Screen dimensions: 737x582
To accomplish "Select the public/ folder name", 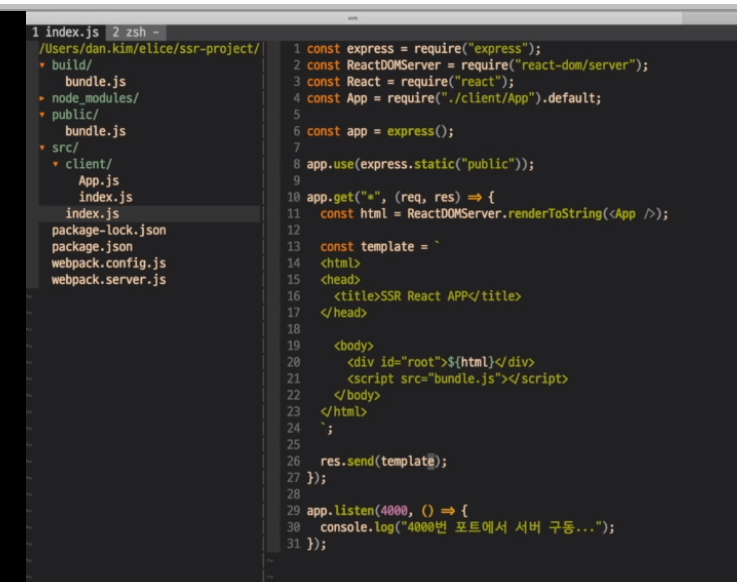I will tap(75, 114).
